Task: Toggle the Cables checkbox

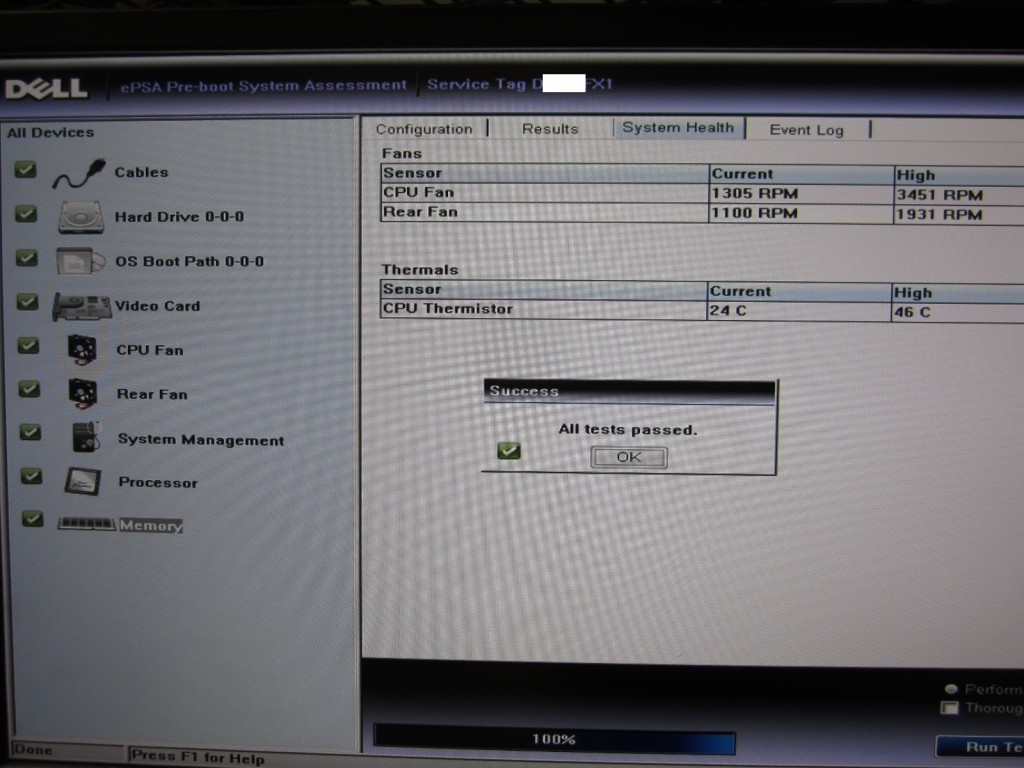Action: pos(27,170)
